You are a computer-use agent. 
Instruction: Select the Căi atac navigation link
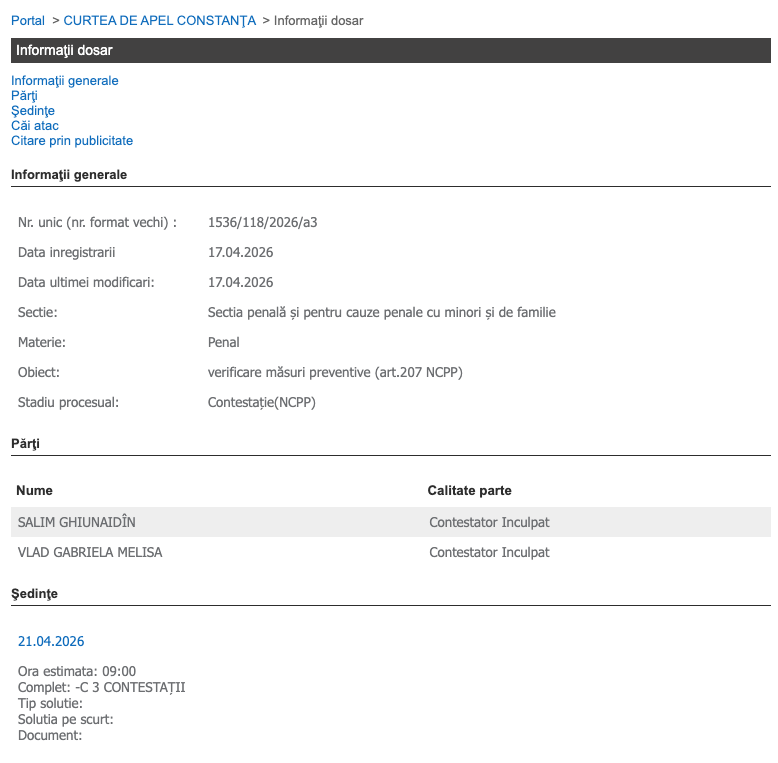(35, 126)
